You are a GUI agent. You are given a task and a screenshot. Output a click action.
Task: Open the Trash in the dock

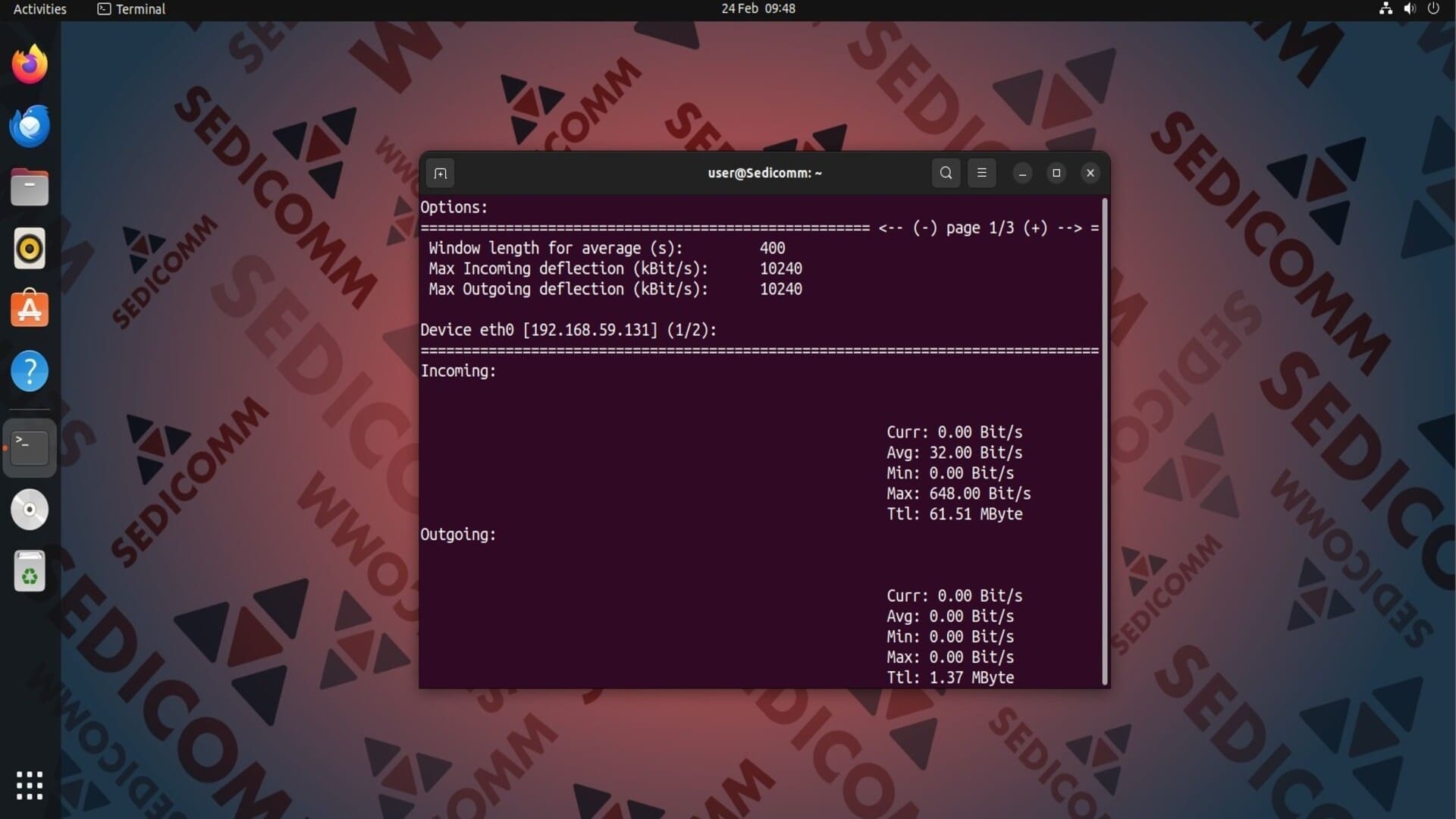click(30, 571)
